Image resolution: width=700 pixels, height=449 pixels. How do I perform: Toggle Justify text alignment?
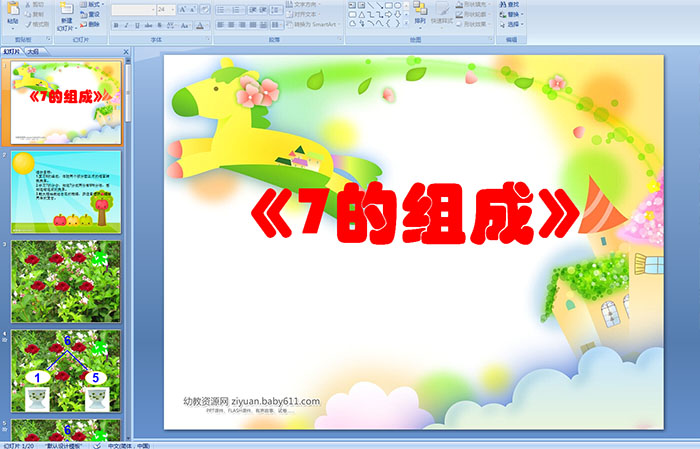[x=253, y=25]
